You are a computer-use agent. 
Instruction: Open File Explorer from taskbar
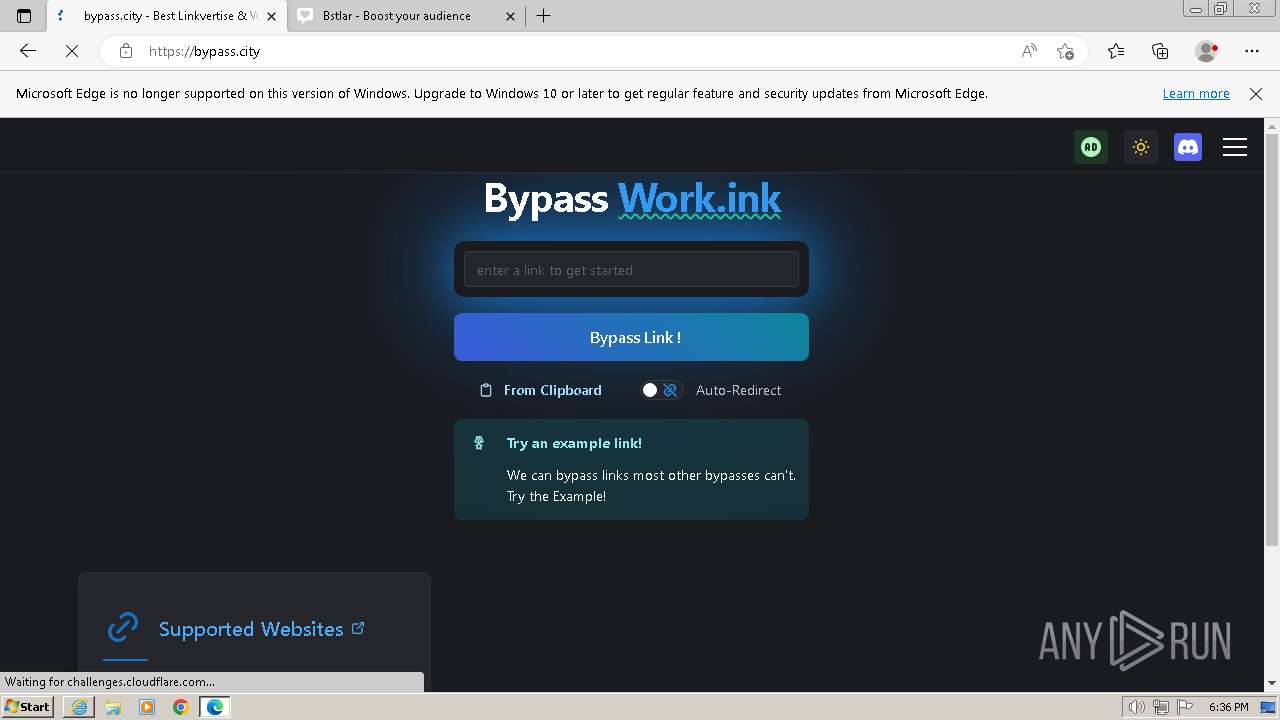(x=113, y=707)
